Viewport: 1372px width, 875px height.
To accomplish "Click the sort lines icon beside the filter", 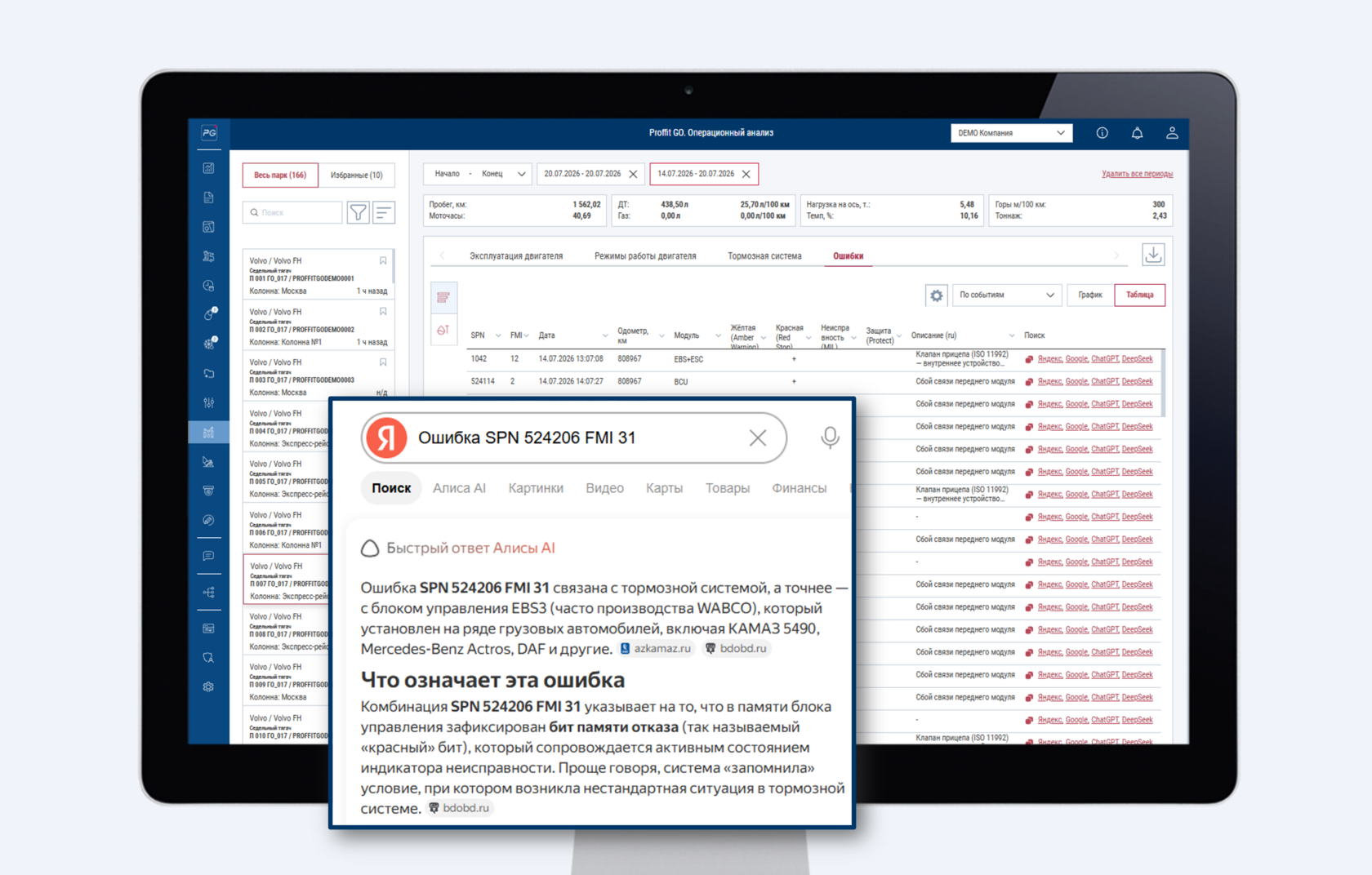I will pyautogui.click(x=384, y=213).
